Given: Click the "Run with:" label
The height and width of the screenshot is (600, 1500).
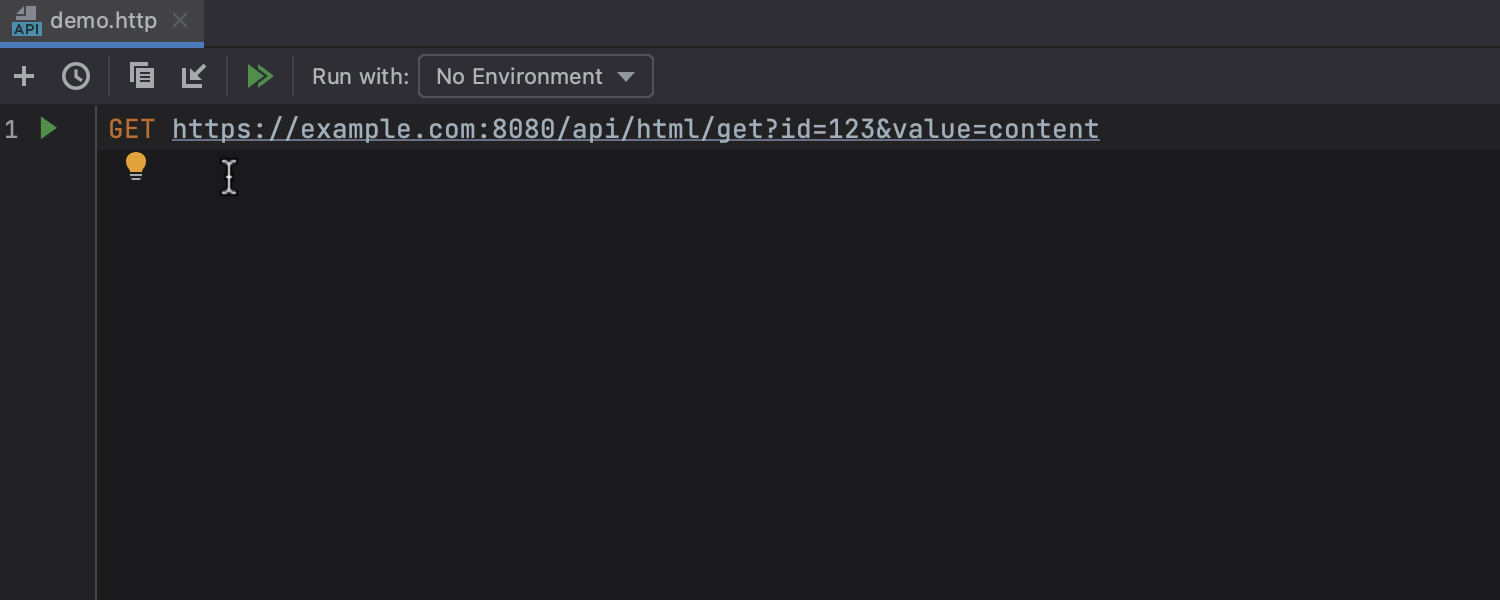Looking at the screenshot, I should click(x=360, y=77).
